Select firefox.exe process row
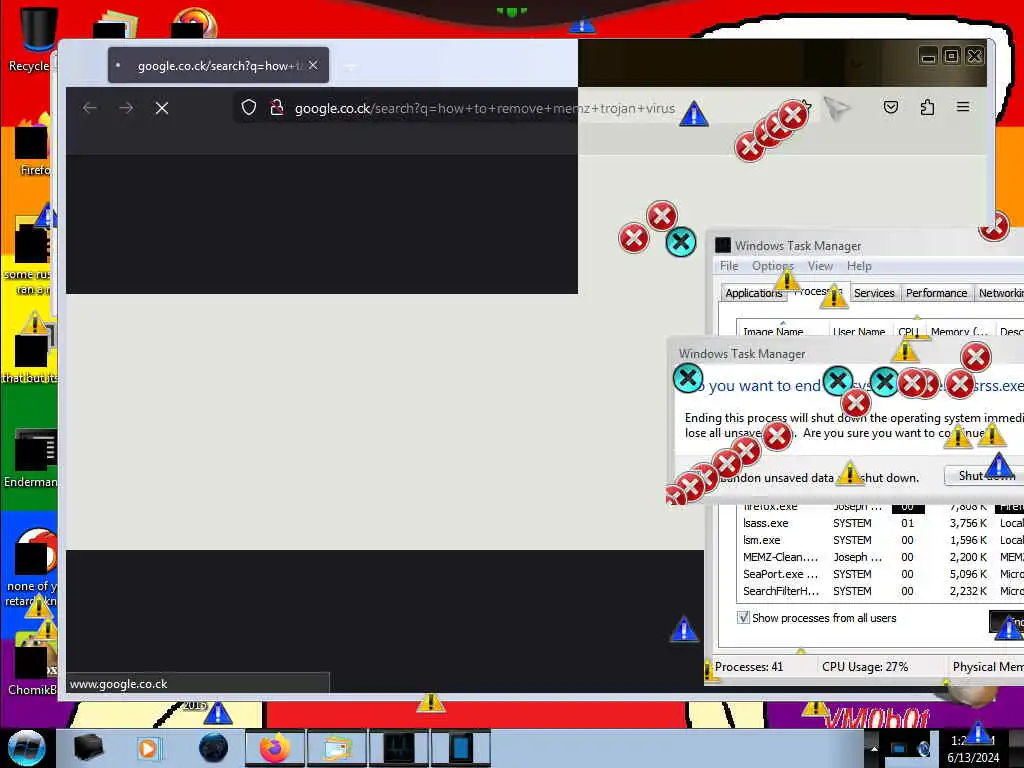The image size is (1024, 768). (880, 507)
